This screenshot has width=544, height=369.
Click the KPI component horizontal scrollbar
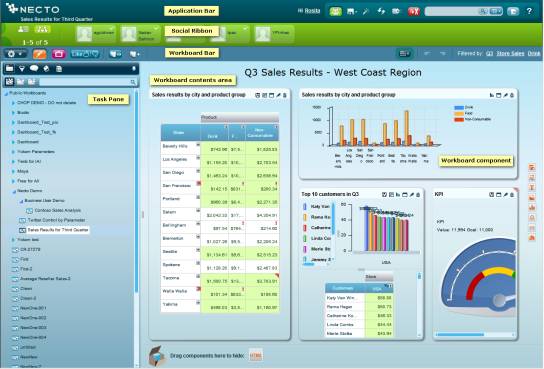[x=475, y=335]
